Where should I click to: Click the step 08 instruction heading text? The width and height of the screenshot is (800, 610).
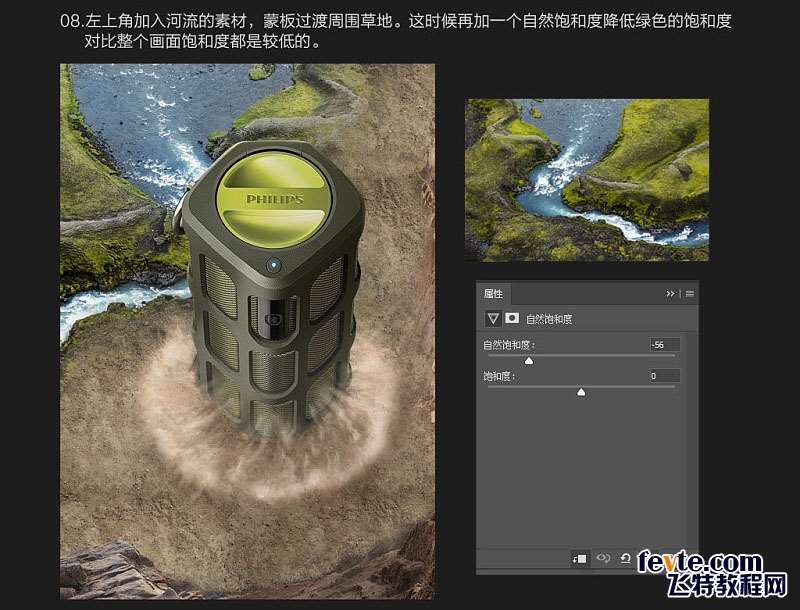click(x=396, y=31)
